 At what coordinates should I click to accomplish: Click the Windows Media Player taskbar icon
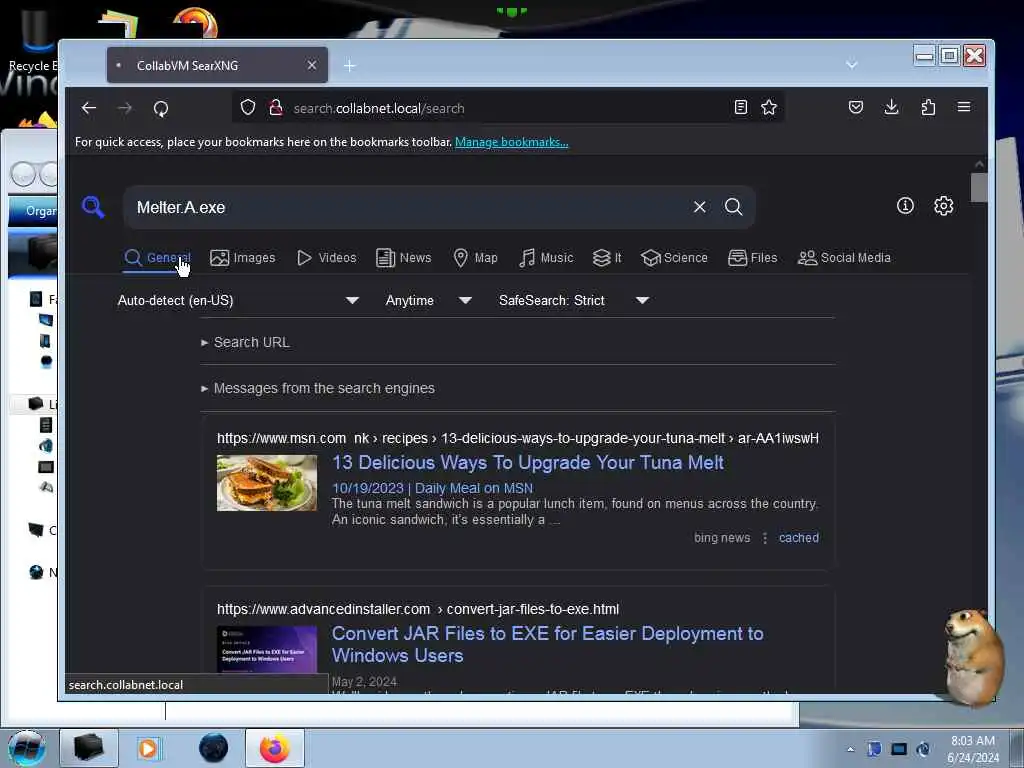148,748
